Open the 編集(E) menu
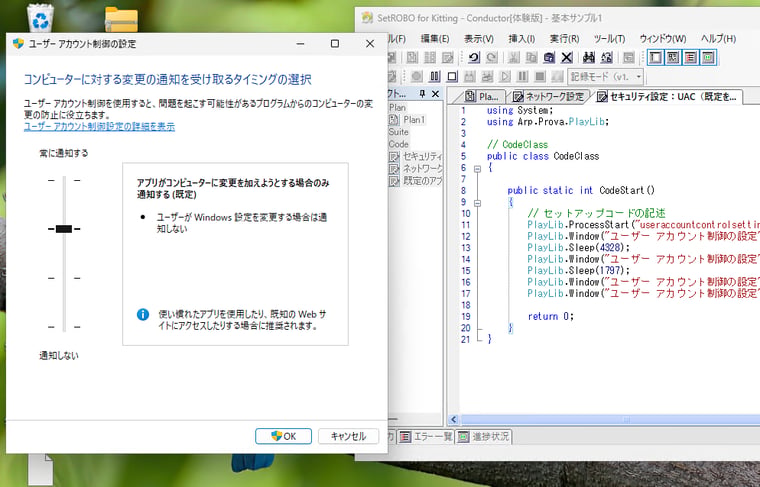Image resolution: width=760 pixels, height=487 pixels. tap(435, 39)
